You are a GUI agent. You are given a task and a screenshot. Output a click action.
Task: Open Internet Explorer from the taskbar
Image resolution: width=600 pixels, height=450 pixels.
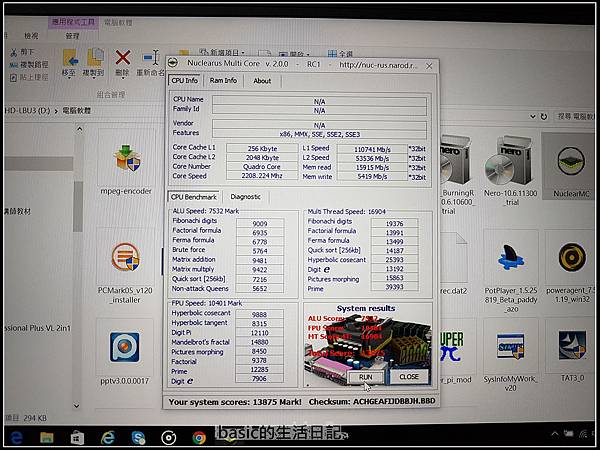tap(108, 437)
